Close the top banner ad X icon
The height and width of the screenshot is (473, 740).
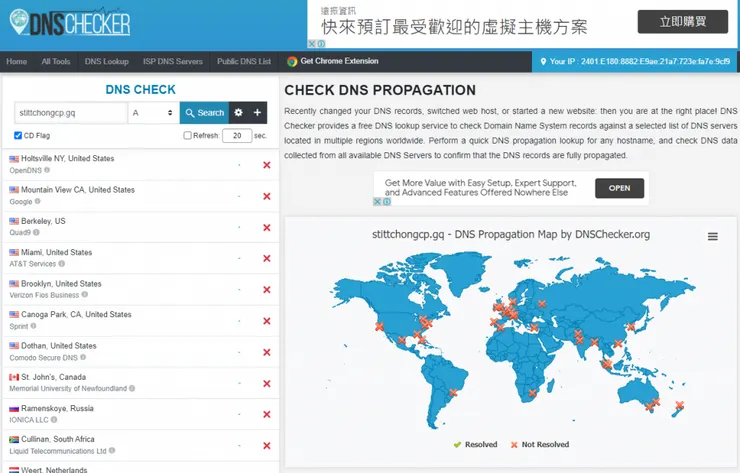[311, 43]
